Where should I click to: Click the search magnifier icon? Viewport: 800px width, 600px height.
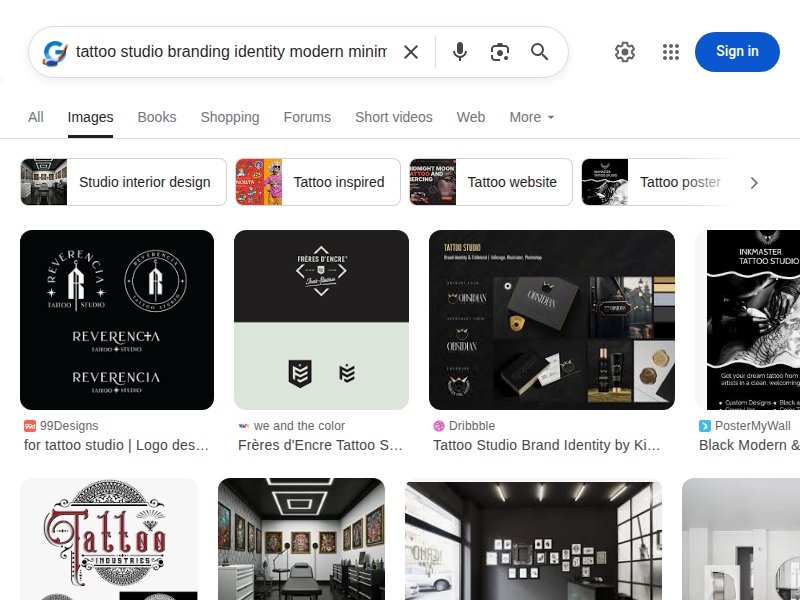[x=540, y=52]
